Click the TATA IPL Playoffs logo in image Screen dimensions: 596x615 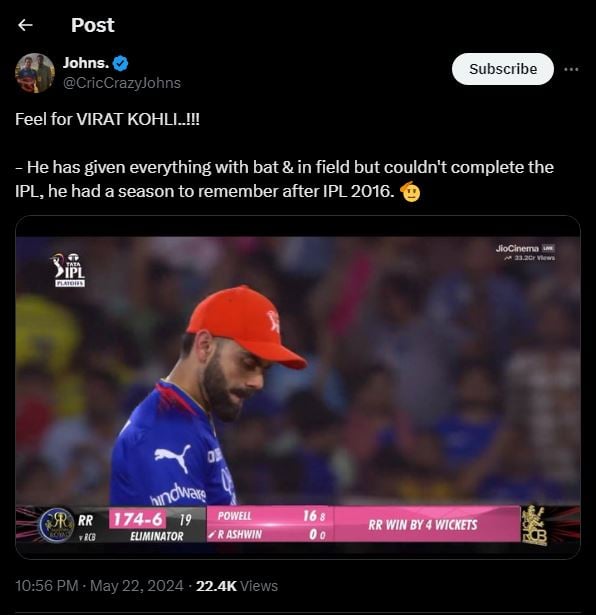coord(68,270)
